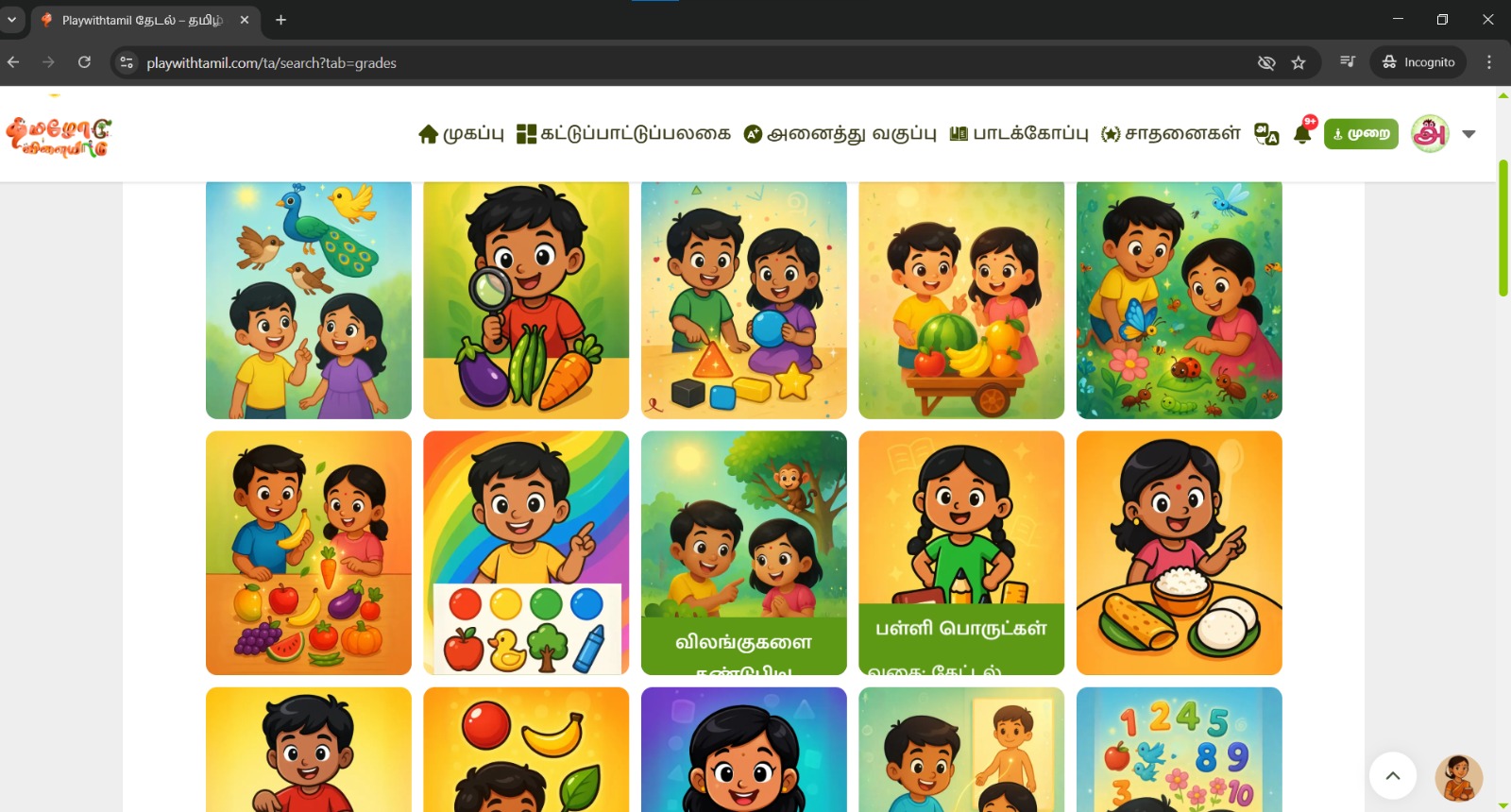Toggle the tracking protection eye icon
The height and width of the screenshot is (812, 1511).
click(x=1266, y=62)
